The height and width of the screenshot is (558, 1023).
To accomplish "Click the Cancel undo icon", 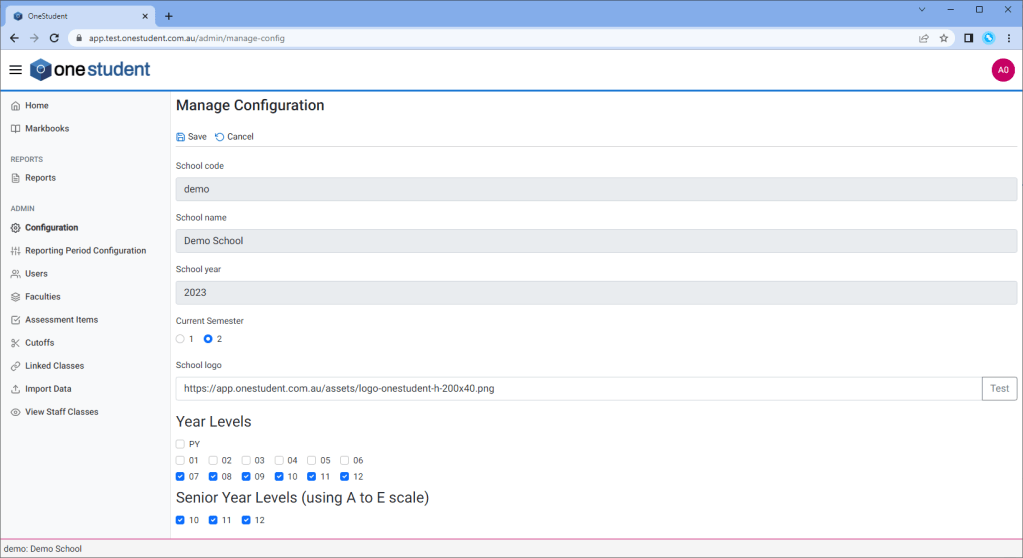I will (220, 137).
